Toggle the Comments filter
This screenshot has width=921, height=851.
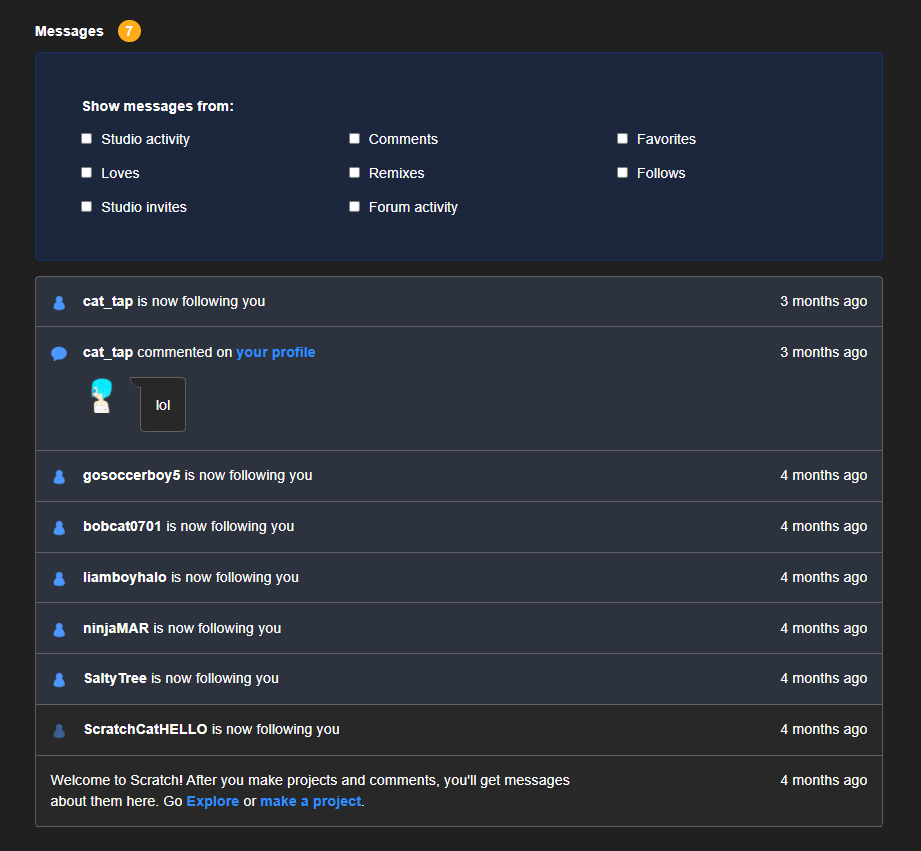354,138
